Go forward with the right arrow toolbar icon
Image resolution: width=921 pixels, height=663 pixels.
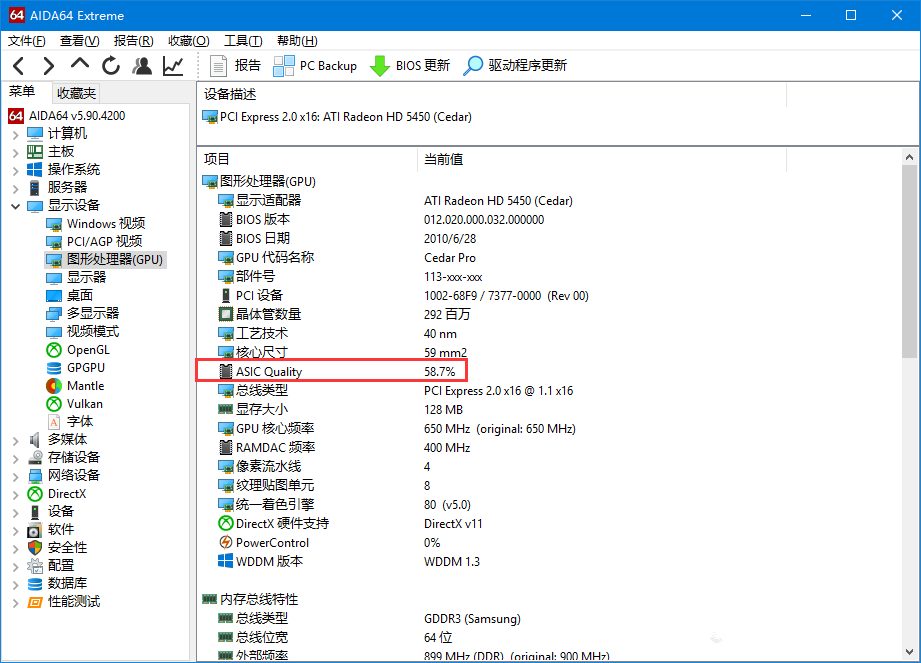[x=49, y=66]
